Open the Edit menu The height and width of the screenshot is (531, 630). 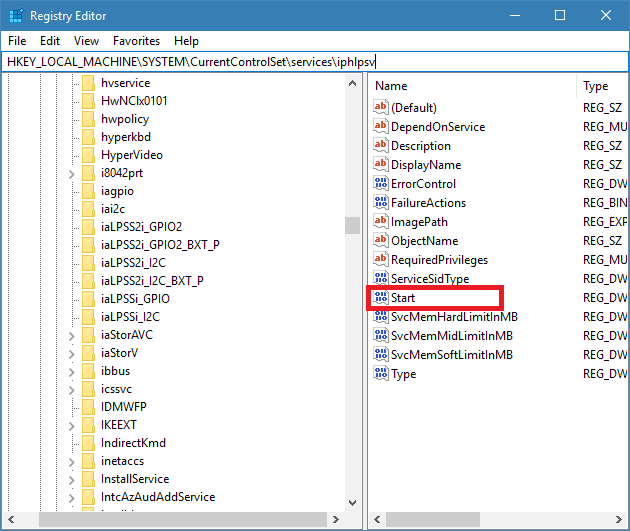click(x=50, y=41)
